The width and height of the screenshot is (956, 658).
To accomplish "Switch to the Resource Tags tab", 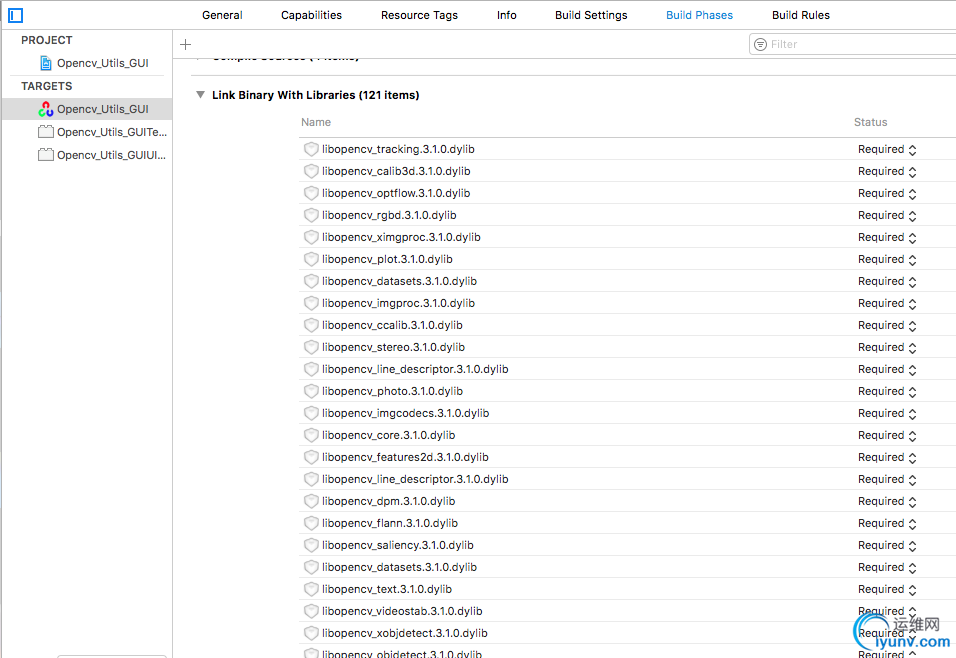I will [419, 15].
